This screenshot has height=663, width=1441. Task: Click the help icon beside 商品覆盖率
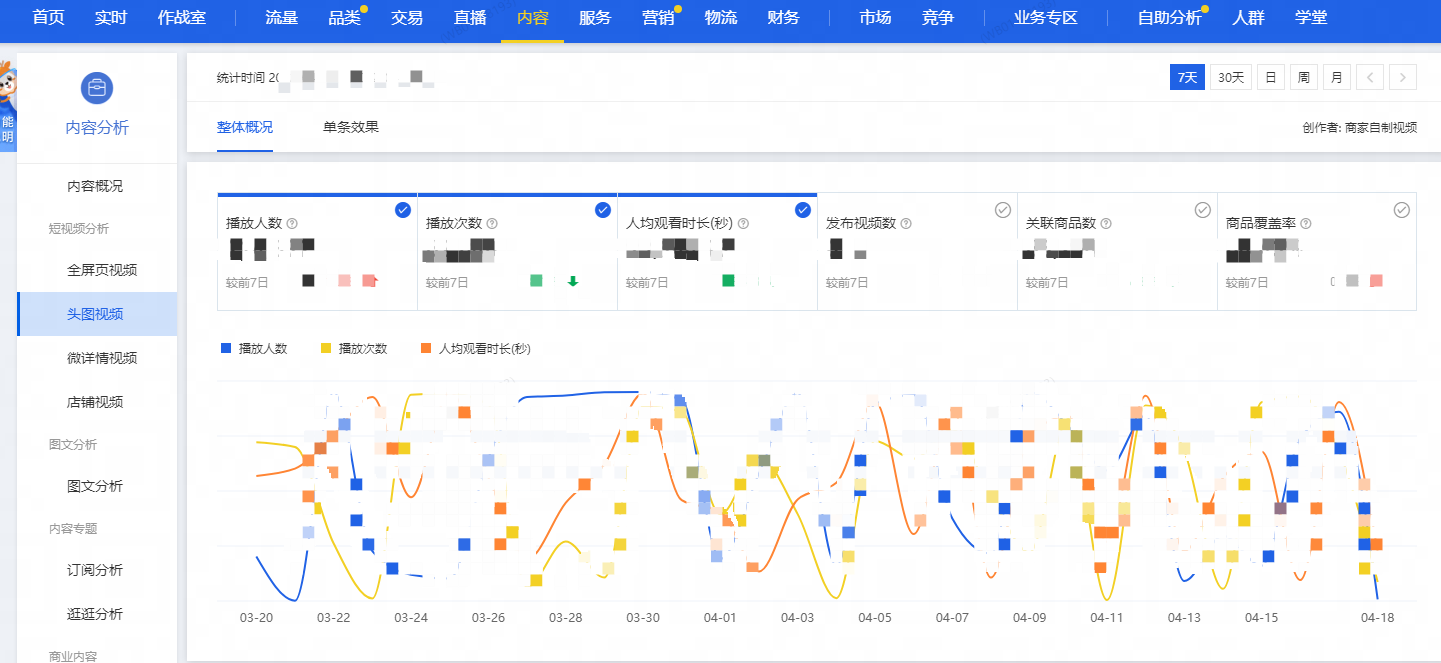coord(1306,224)
